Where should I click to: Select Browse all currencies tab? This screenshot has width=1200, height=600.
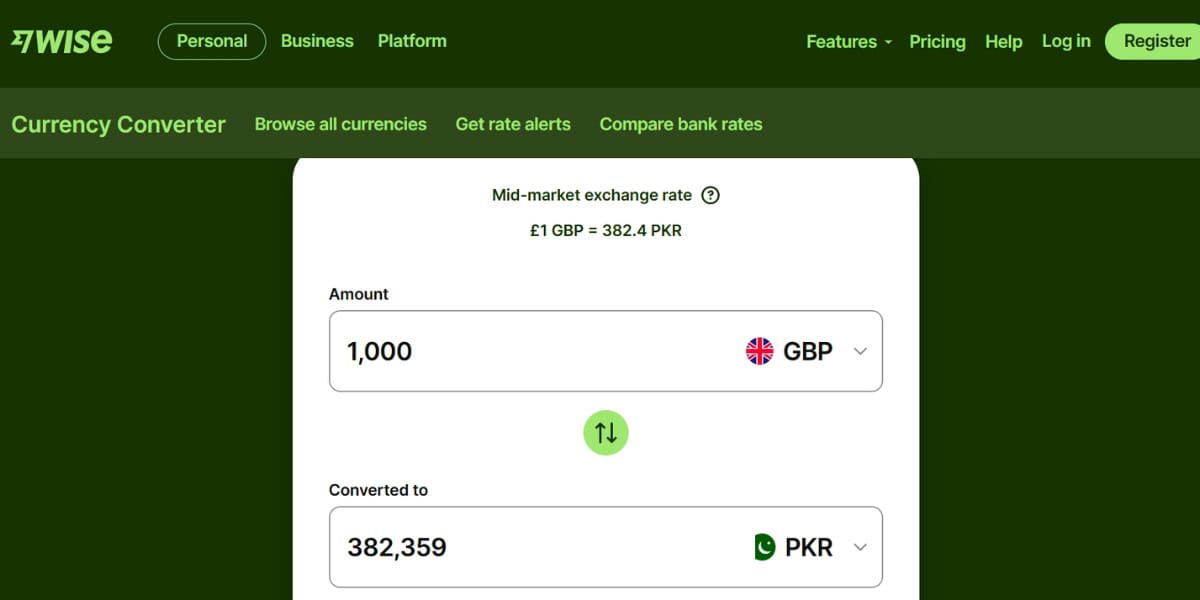[x=340, y=124]
